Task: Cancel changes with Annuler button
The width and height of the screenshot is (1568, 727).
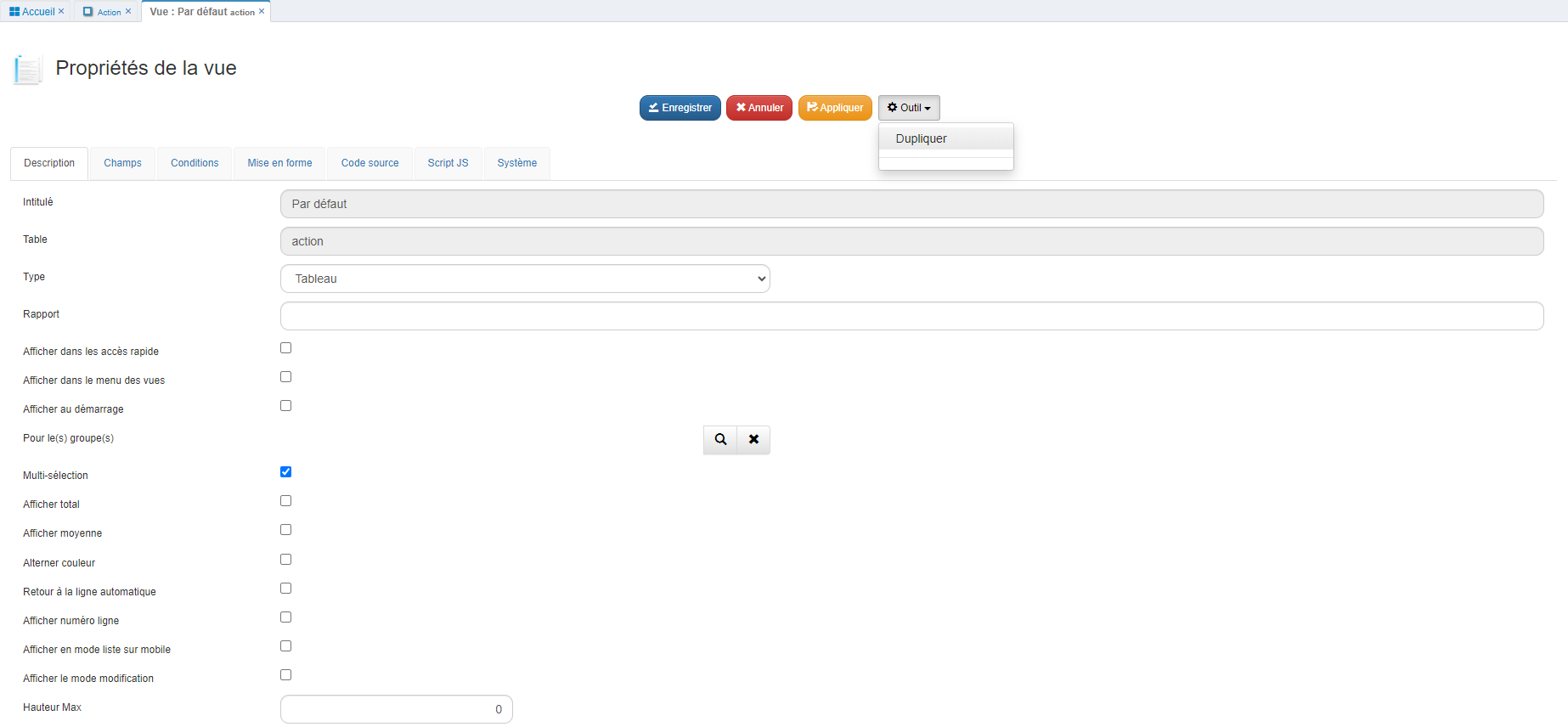Action: [759, 108]
